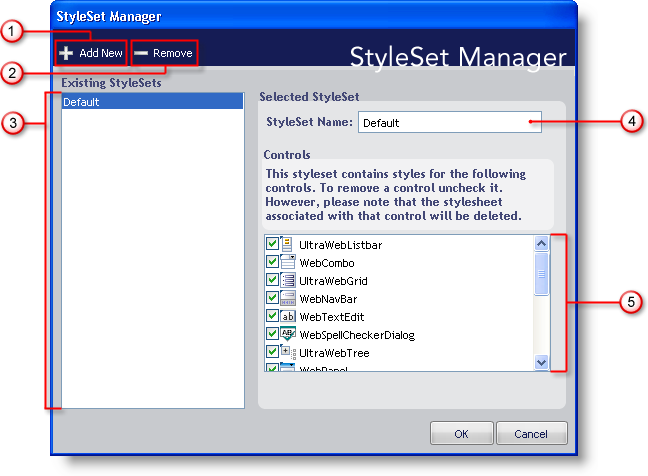Disable the WebTextEdit checkbox

(272, 316)
